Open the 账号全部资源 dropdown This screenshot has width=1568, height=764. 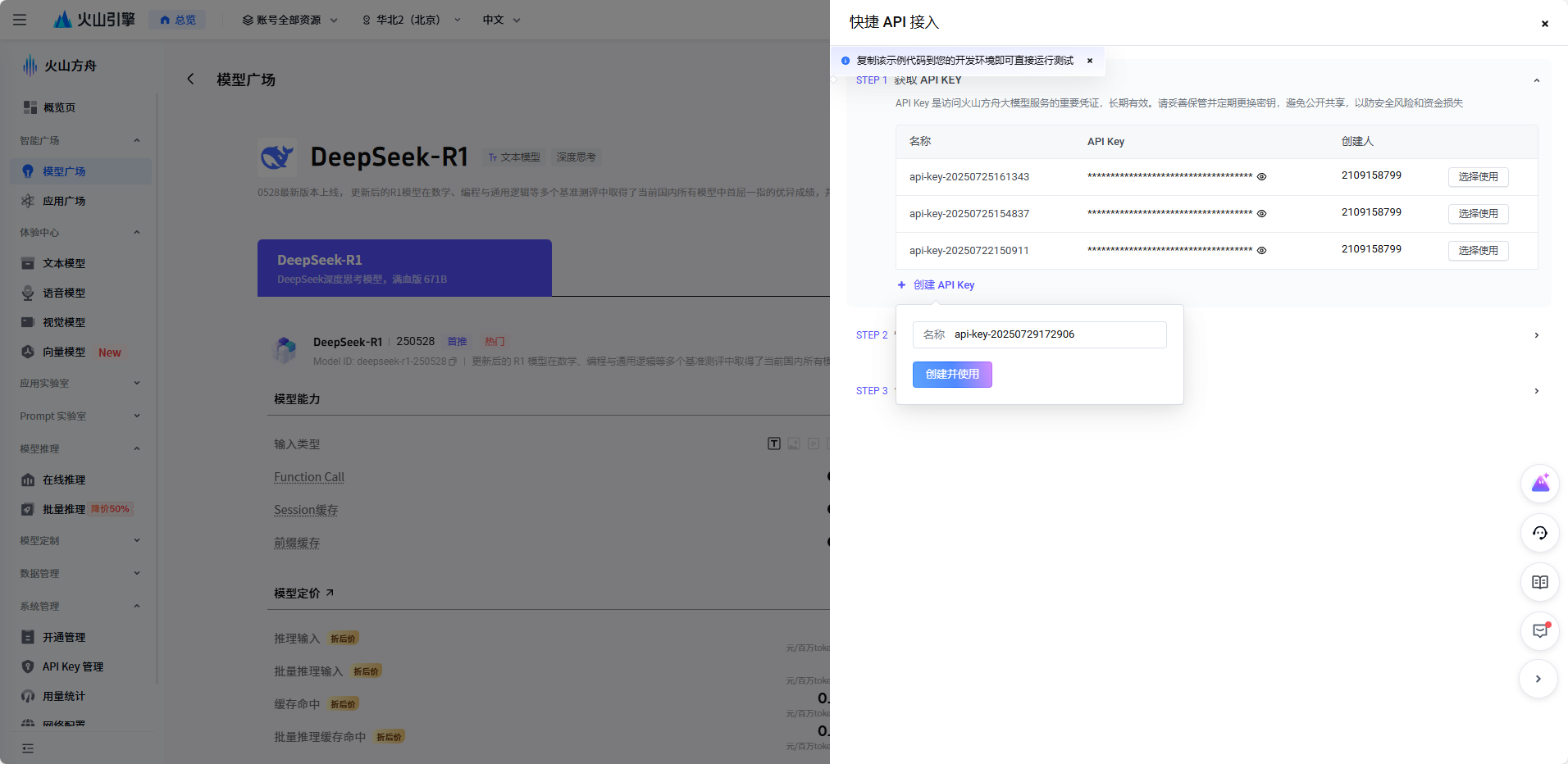pos(290,20)
